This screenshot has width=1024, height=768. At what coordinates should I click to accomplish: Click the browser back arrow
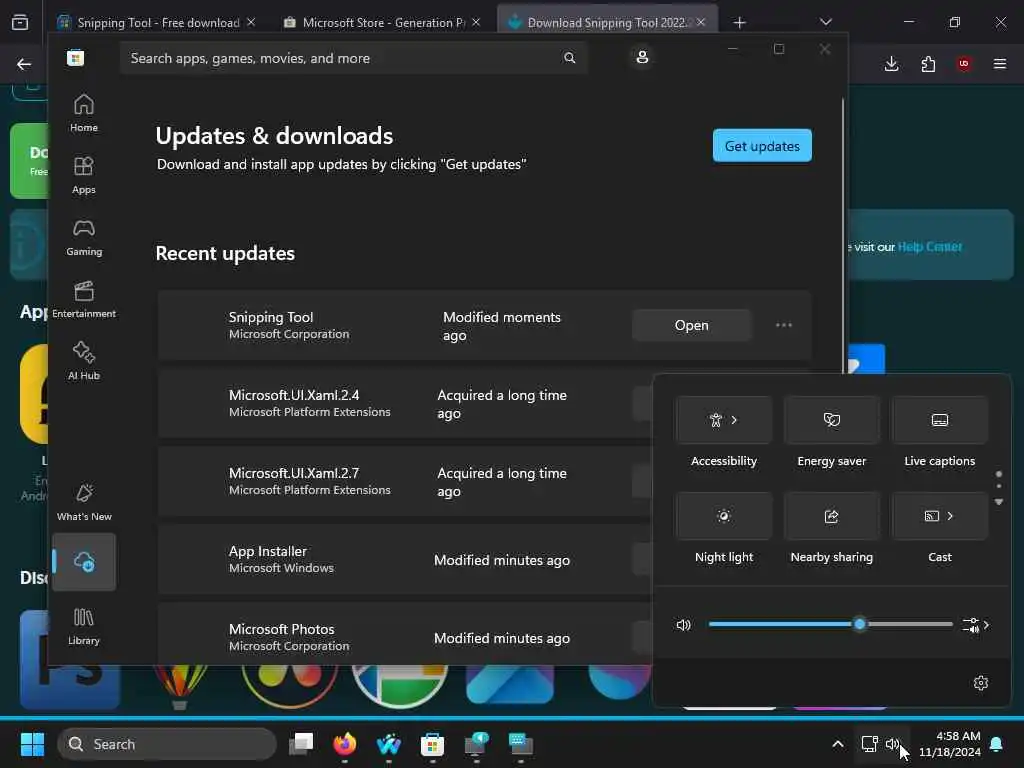point(24,64)
